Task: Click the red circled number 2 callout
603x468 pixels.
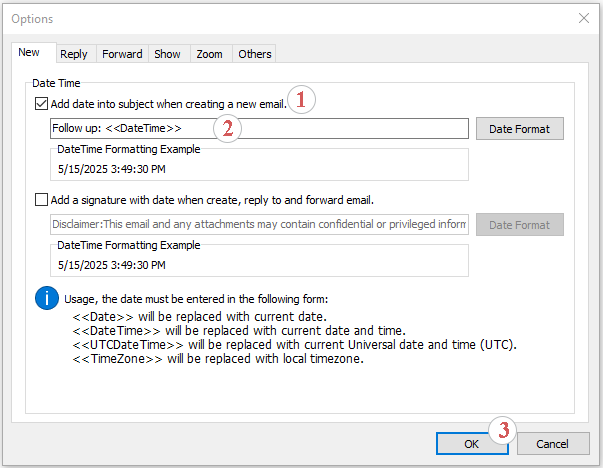Action: point(229,128)
